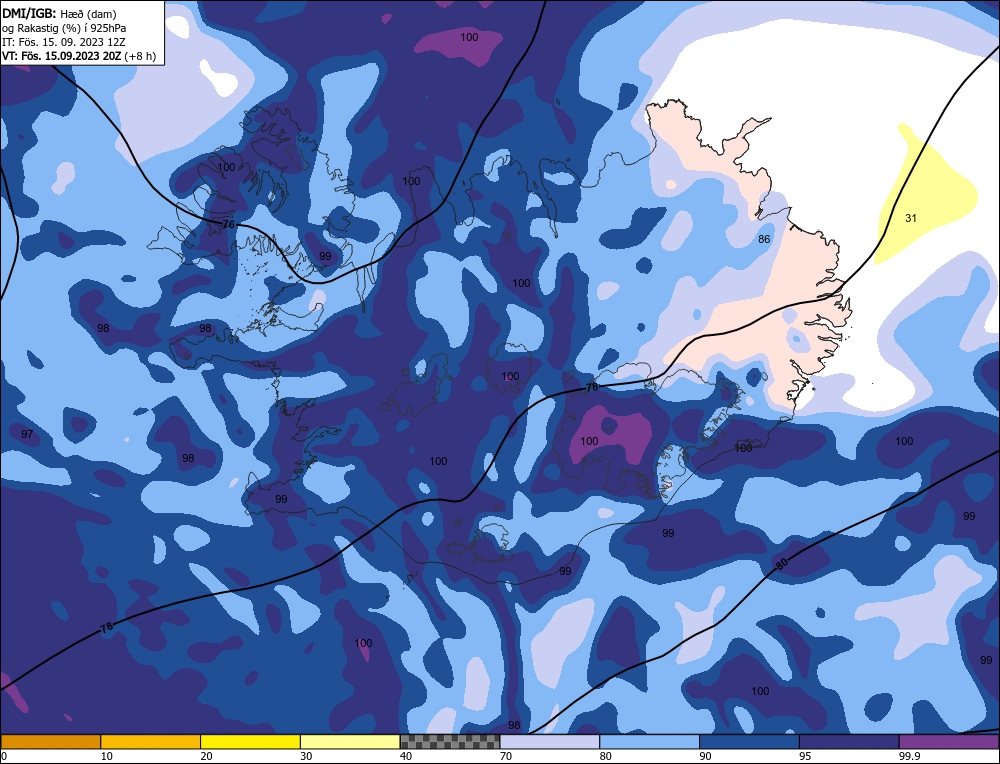1000x764 pixels.
Task: Select legend tick label "70"
Action: click(x=506, y=756)
